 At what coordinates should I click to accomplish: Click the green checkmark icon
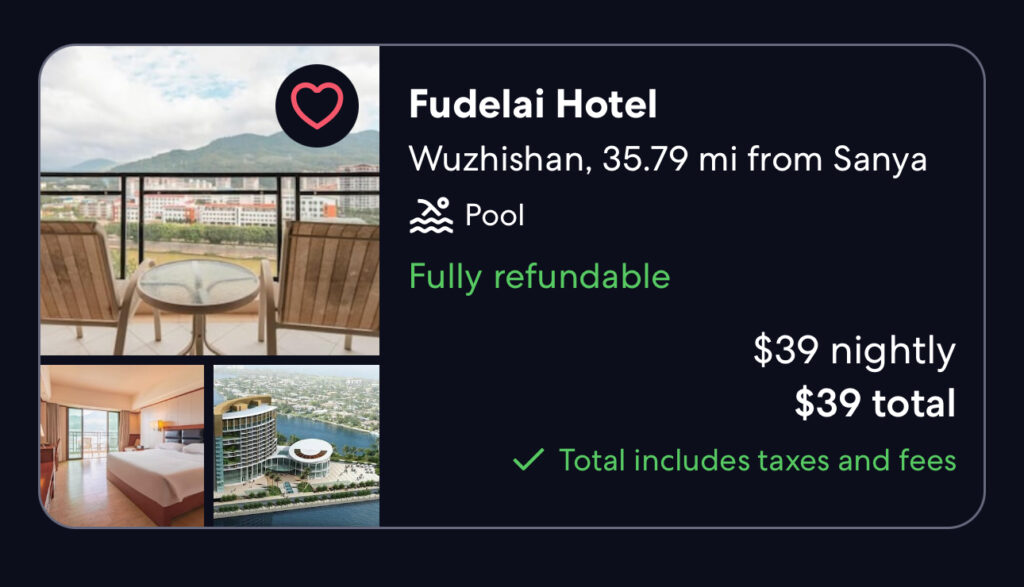[528, 460]
